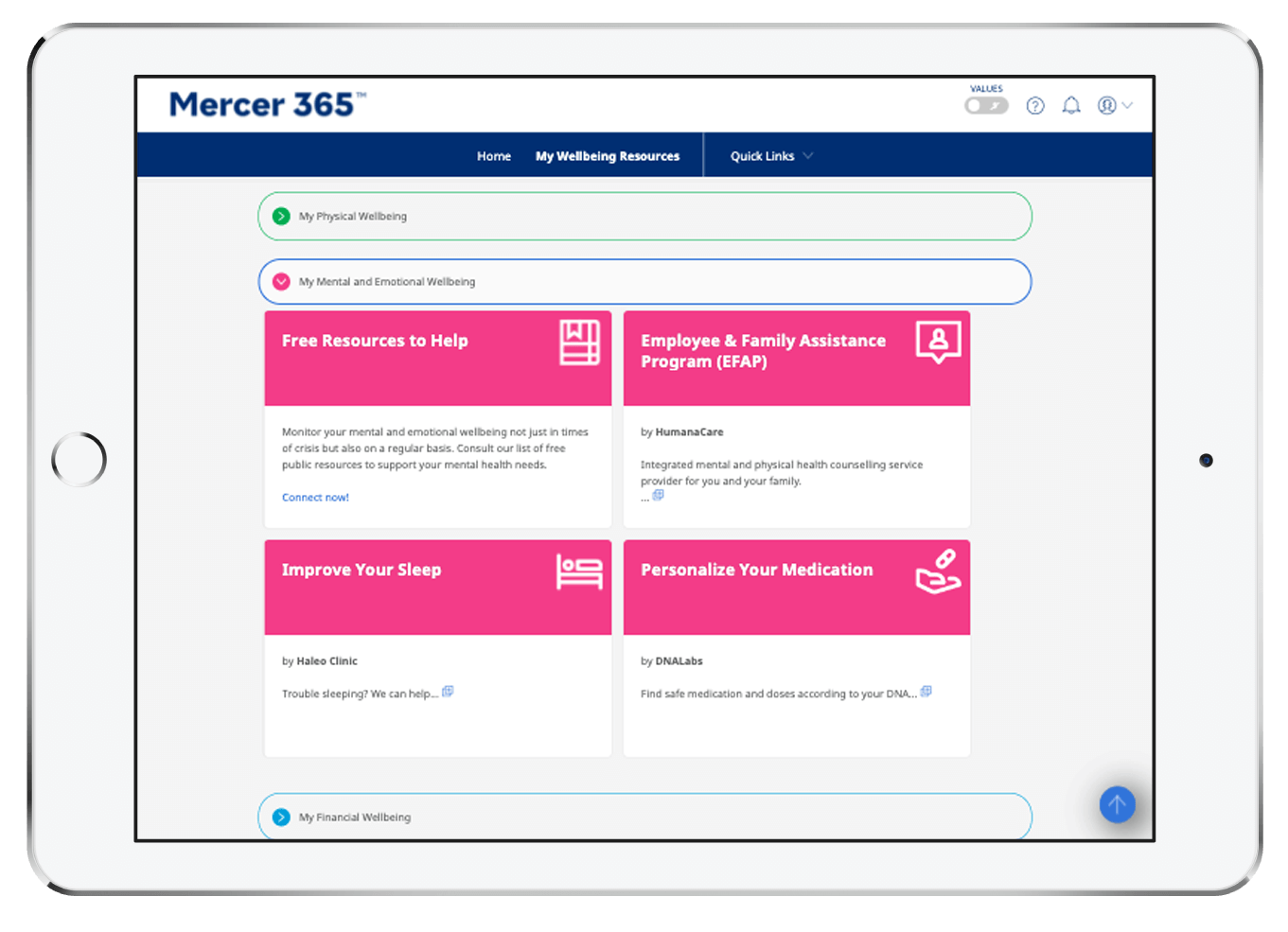The width and height of the screenshot is (1288, 932).
Task: Click the EFAP counsellor speech icon
Action: tap(938, 343)
